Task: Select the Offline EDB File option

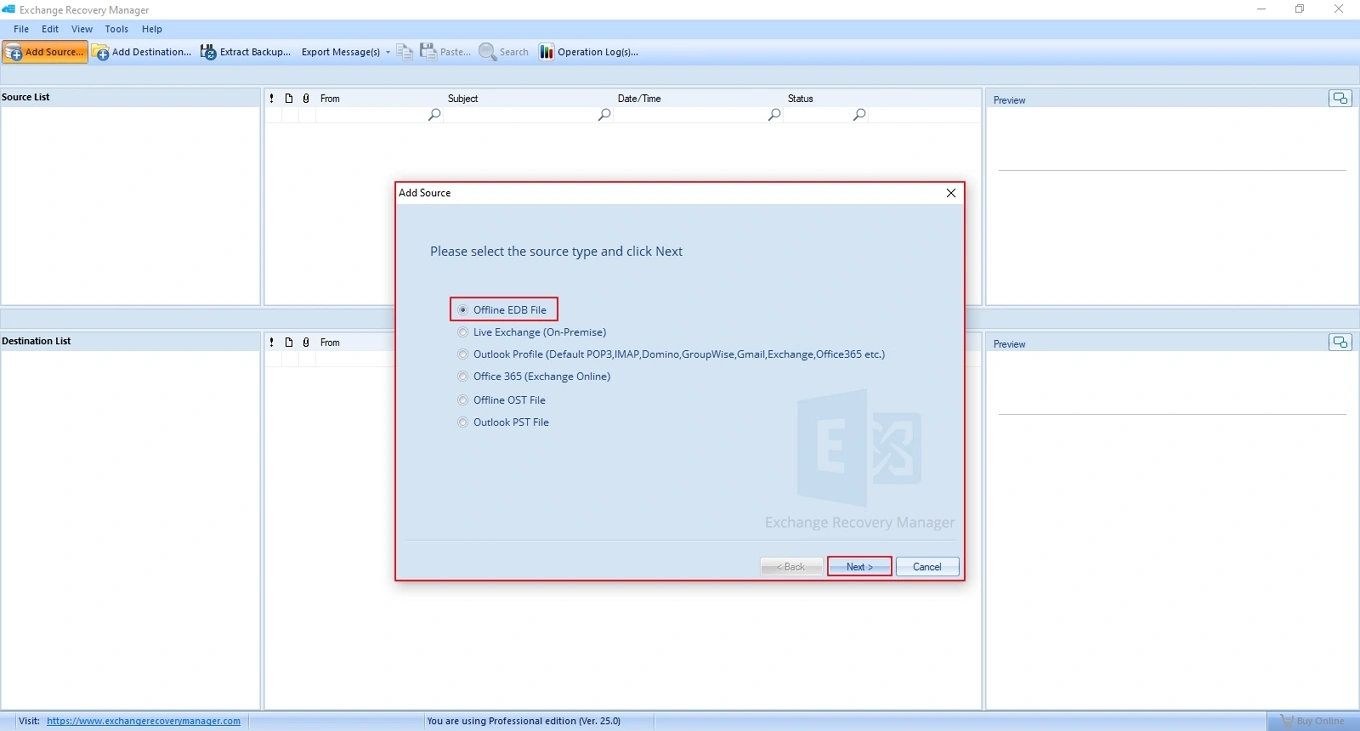Action: tap(463, 309)
